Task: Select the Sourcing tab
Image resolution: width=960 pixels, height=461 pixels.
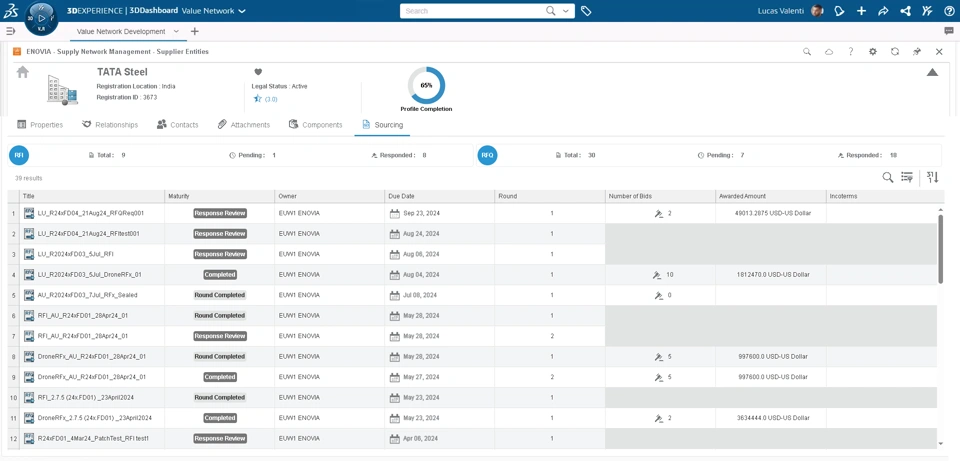Action: 383,125
